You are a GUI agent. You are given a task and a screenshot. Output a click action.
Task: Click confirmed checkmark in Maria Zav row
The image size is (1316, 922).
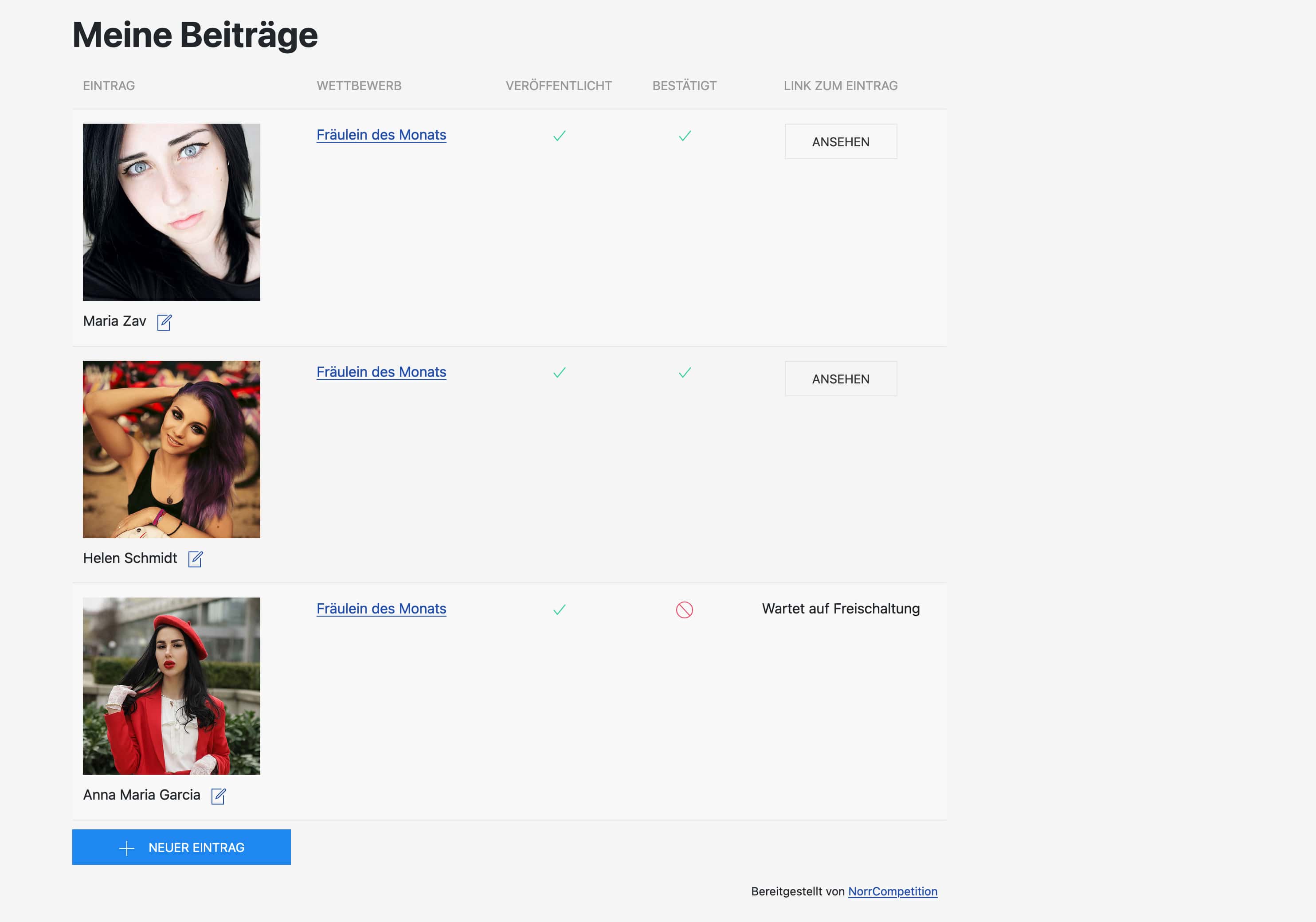pos(684,136)
